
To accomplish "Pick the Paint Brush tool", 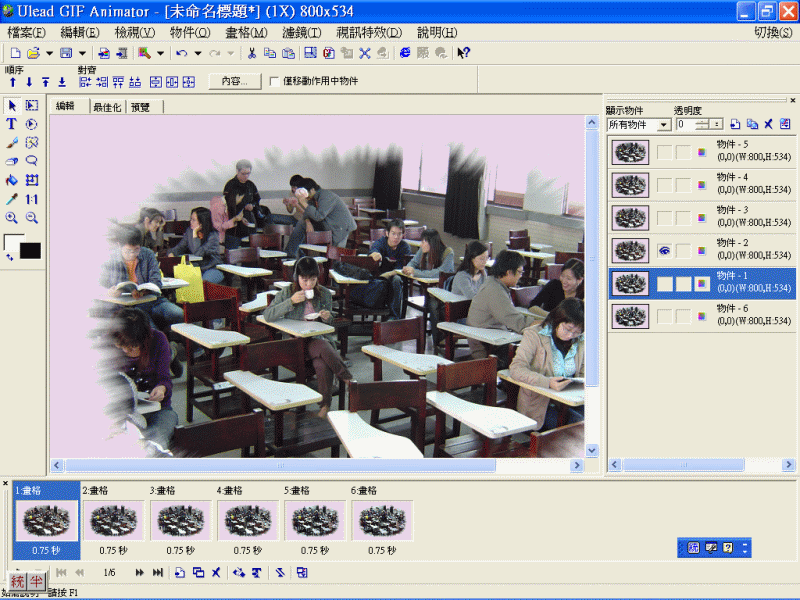I will pos(12,143).
